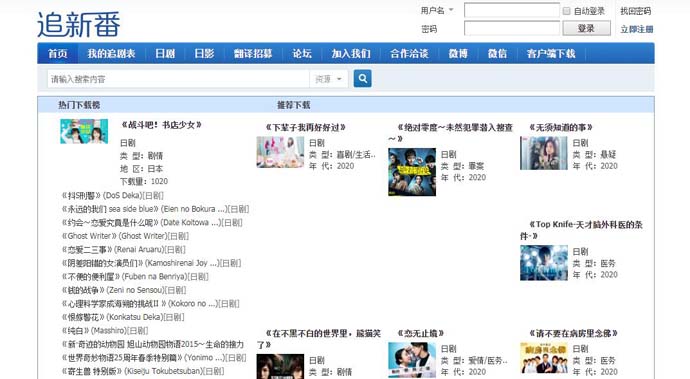
Task: Click the 《下辈子我再好好过》 title link
Action: coord(305,128)
